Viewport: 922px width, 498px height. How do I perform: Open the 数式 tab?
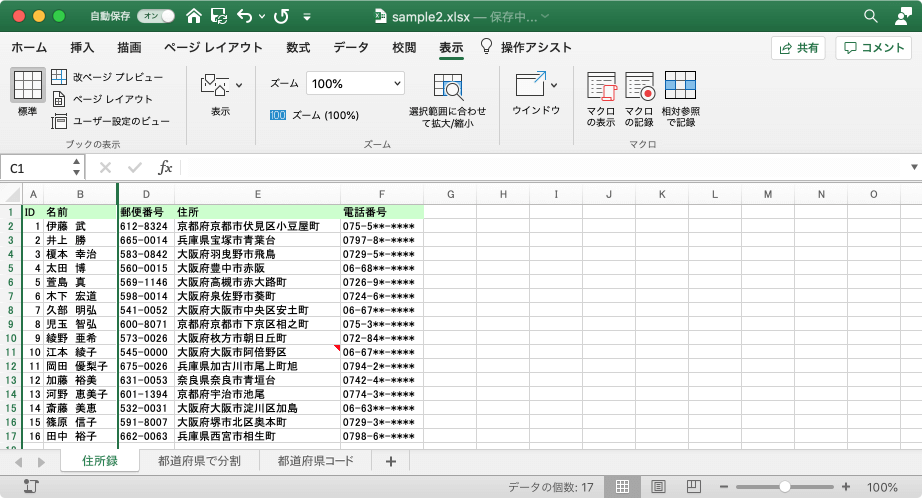click(x=298, y=48)
